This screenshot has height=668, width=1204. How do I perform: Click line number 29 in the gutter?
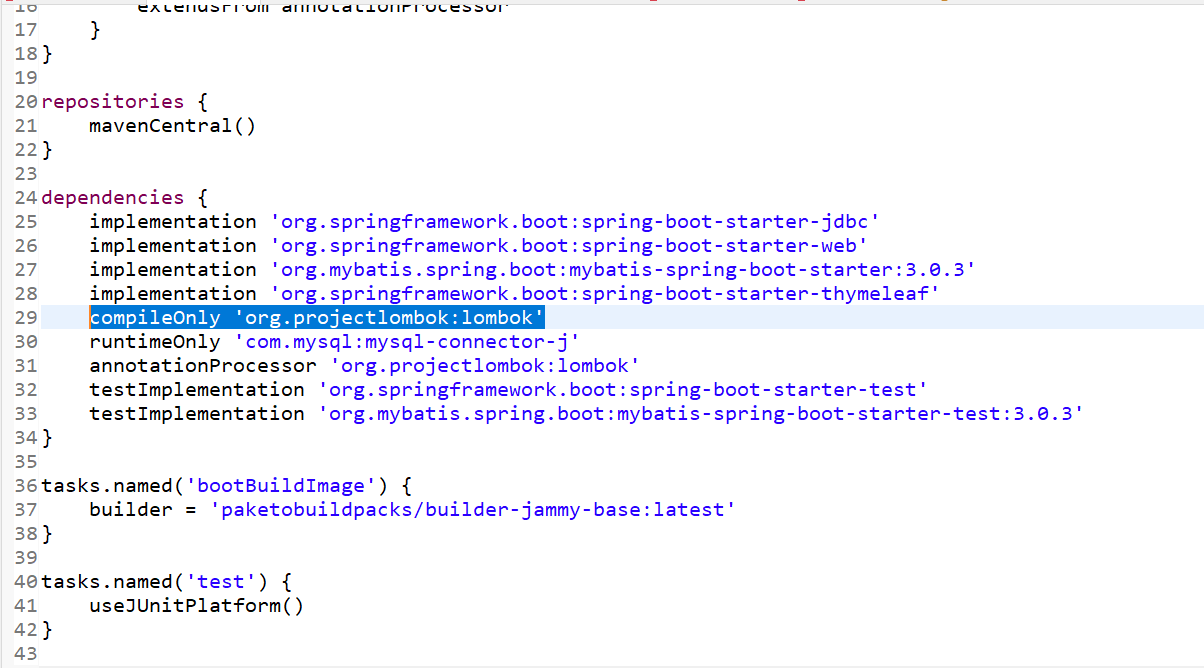(x=26, y=318)
